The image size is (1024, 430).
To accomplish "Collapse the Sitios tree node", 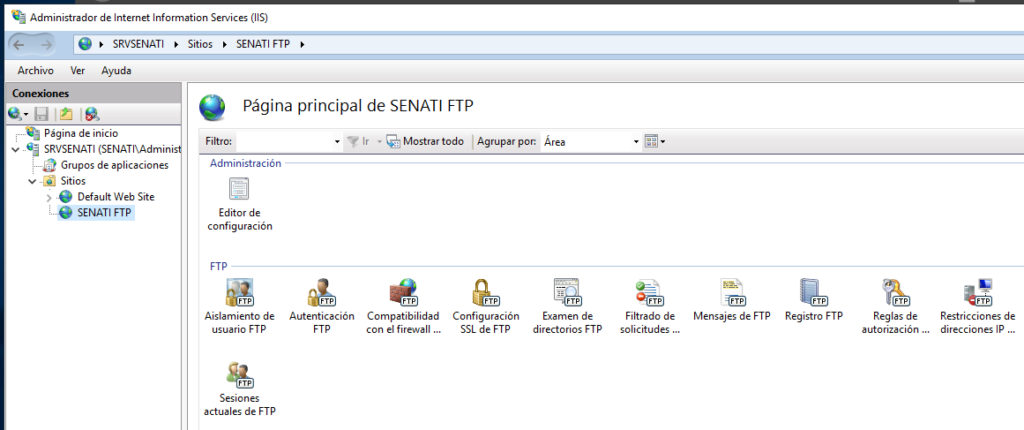I will (32, 181).
